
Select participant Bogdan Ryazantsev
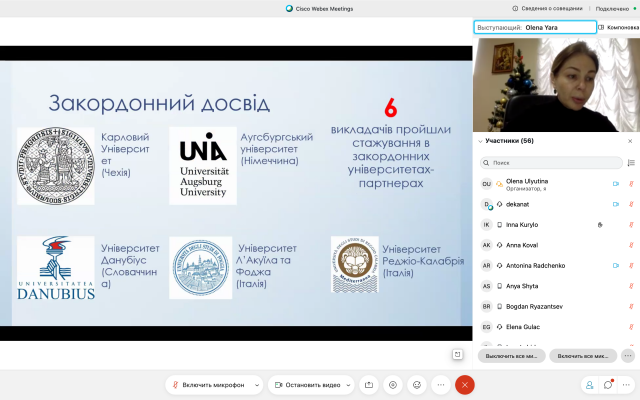(x=557, y=306)
